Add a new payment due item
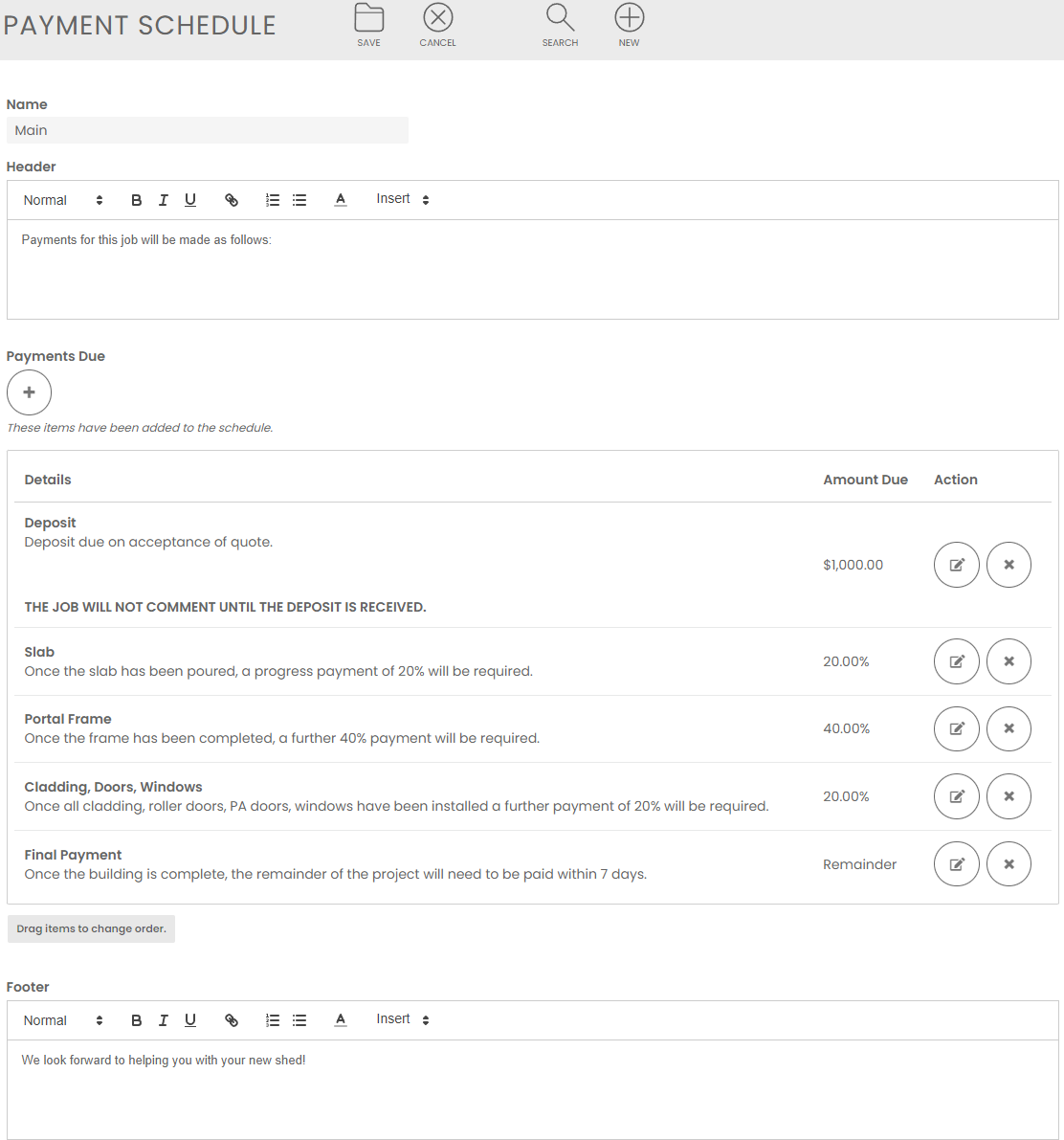The height and width of the screenshot is (1140, 1064). (x=29, y=392)
